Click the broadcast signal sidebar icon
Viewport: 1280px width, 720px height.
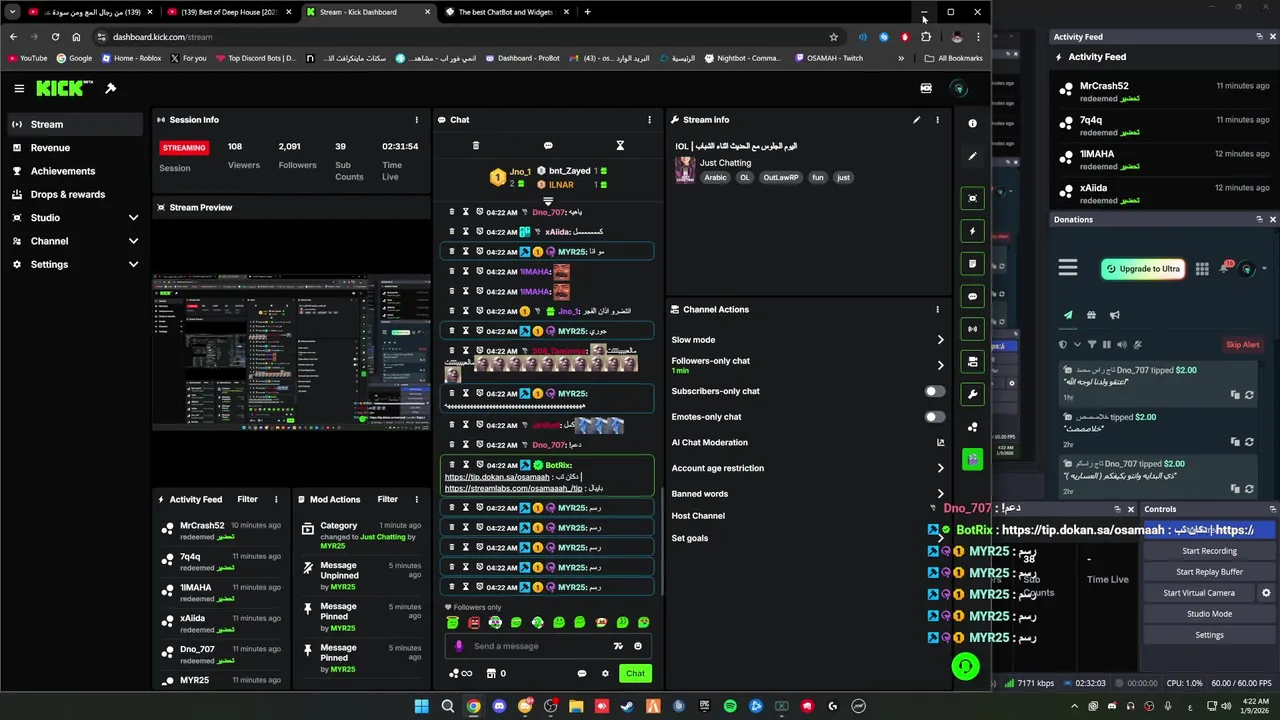pyautogui.click(x=972, y=329)
